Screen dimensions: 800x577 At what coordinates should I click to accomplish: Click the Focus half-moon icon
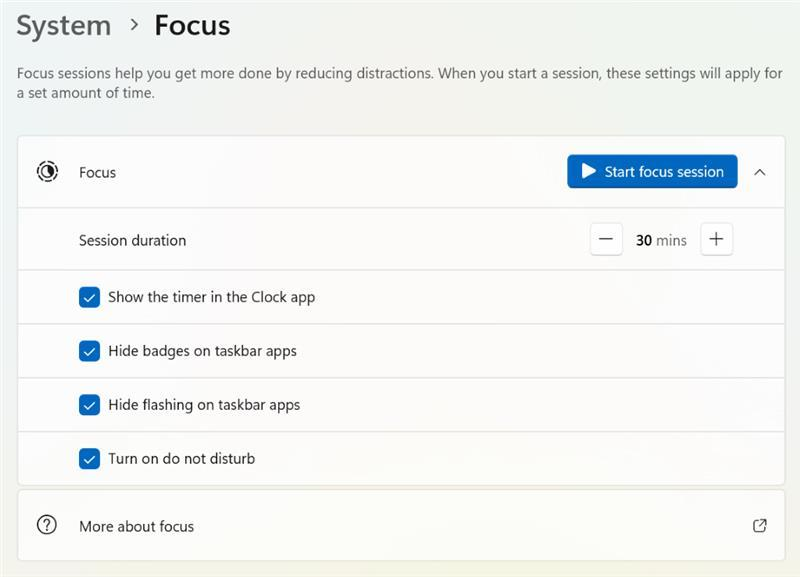pos(47,172)
